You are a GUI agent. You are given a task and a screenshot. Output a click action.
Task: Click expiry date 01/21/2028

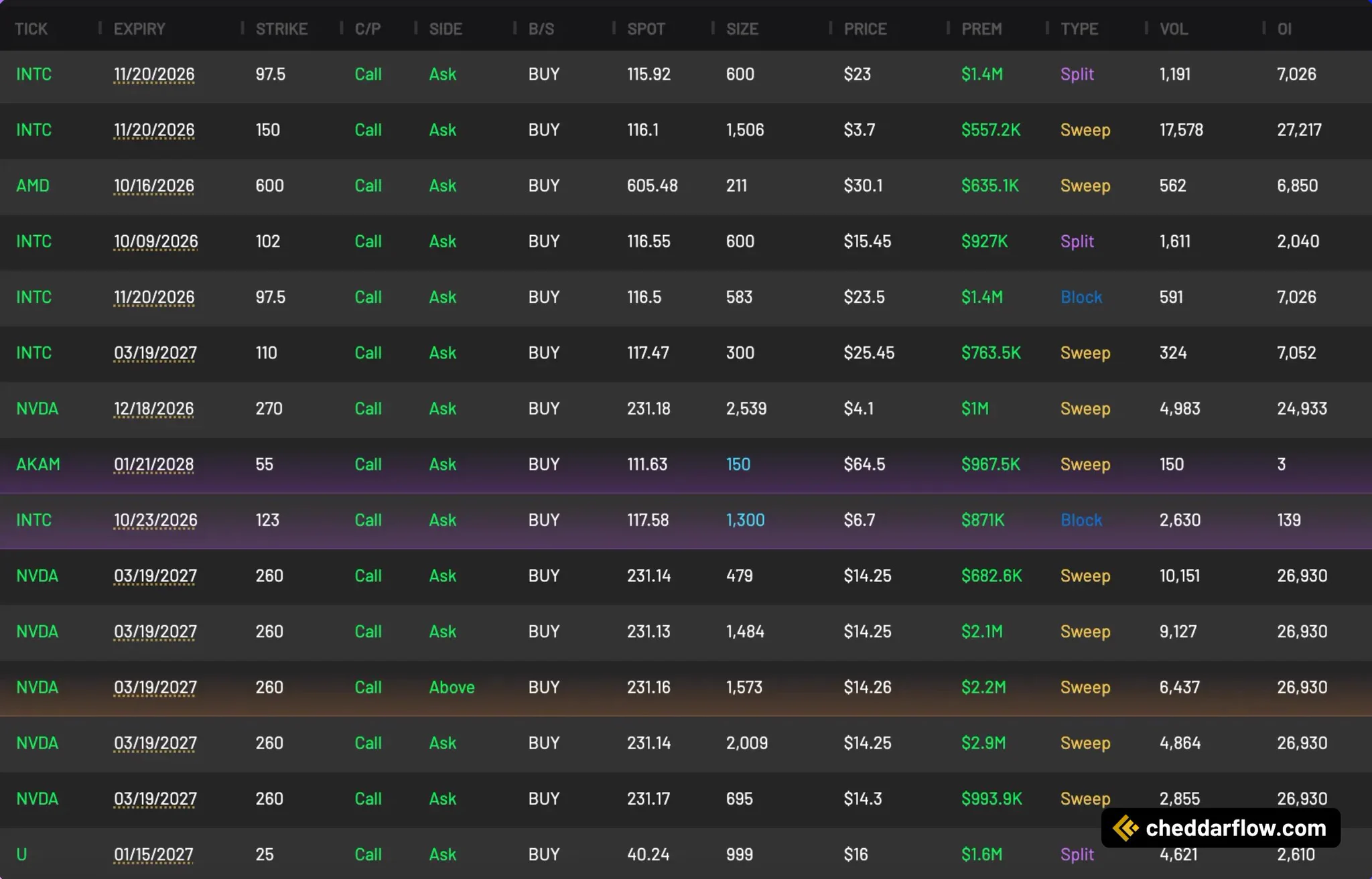click(x=153, y=464)
